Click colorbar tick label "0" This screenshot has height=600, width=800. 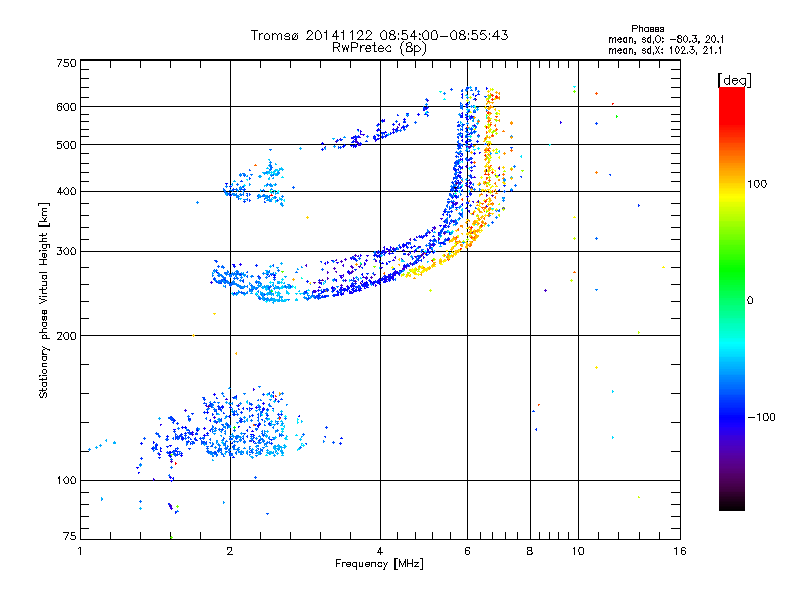coord(750,301)
